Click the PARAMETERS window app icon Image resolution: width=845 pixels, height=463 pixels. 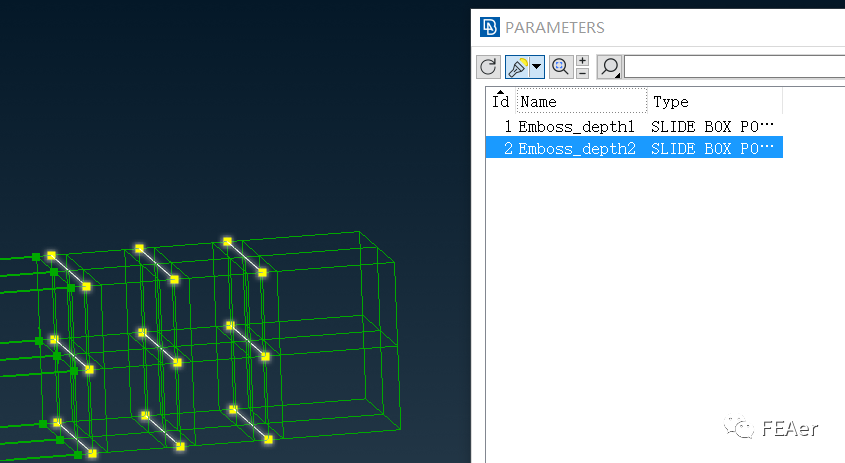coord(489,27)
